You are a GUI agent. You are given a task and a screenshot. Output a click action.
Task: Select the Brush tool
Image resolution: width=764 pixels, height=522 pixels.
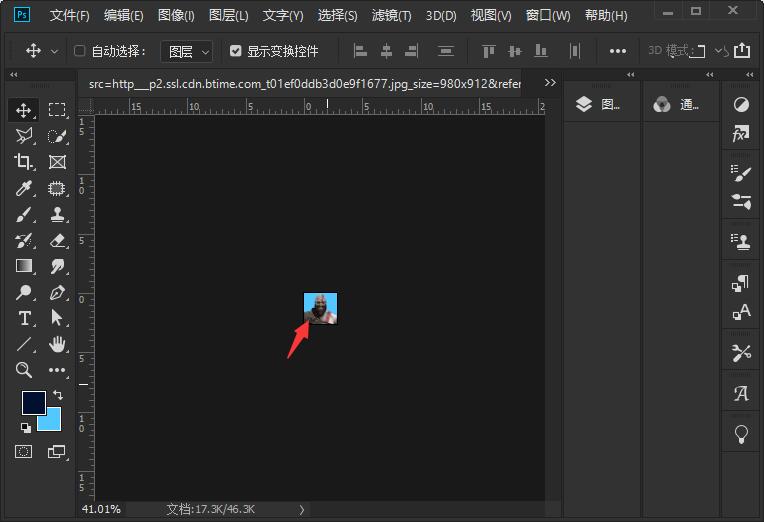23,214
